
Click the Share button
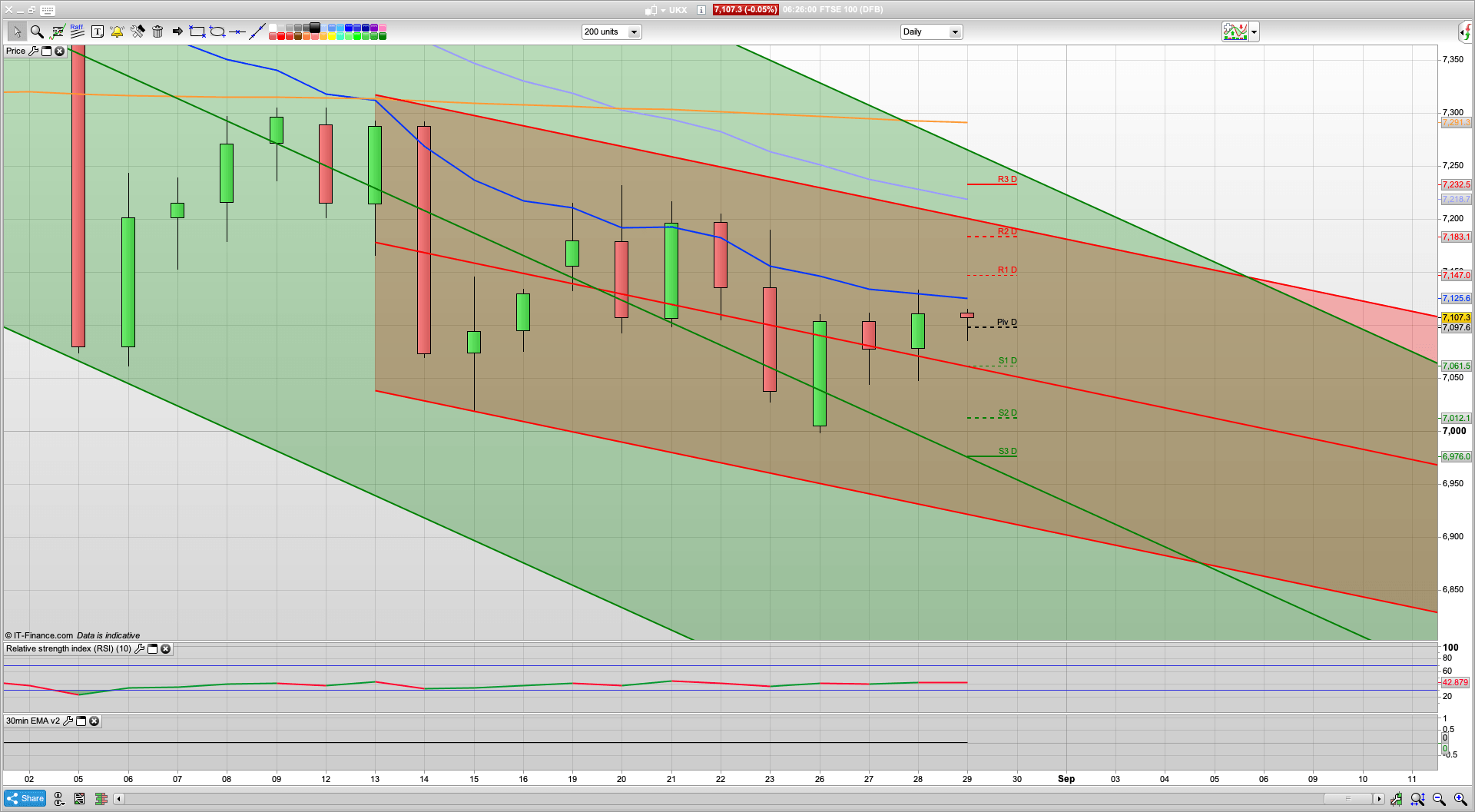tap(25, 798)
